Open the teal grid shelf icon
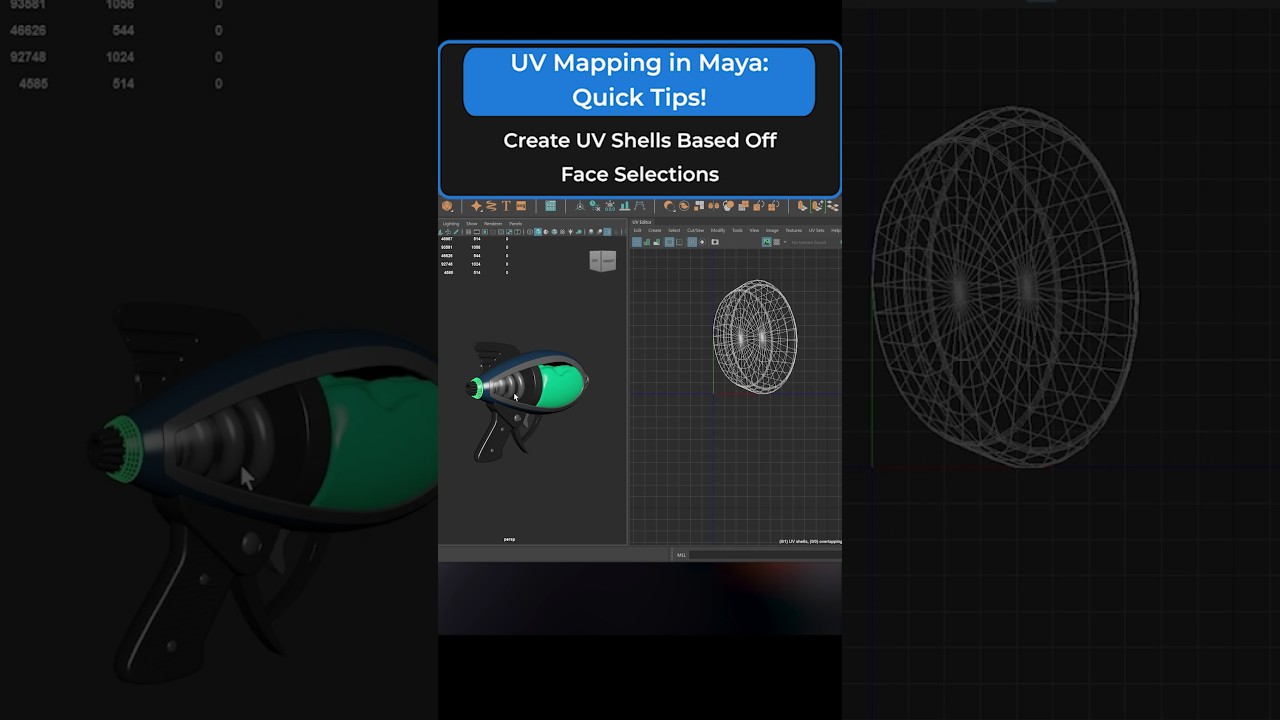Screen dimensions: 1280x720 coord(550,206)
